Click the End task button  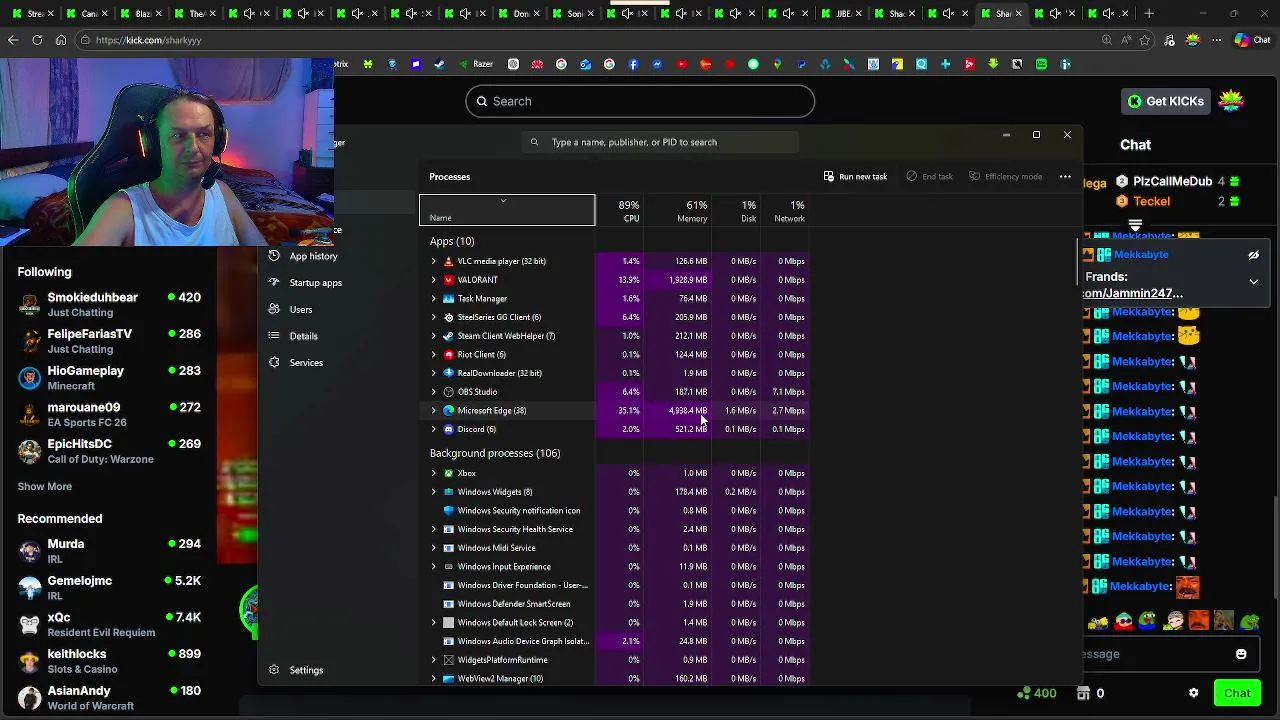pos(929,177)
